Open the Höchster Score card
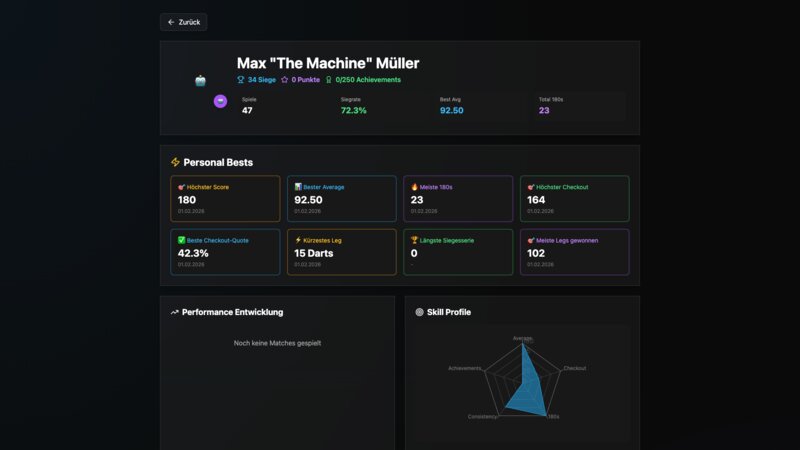800x450 pixels. coord(225,199)
